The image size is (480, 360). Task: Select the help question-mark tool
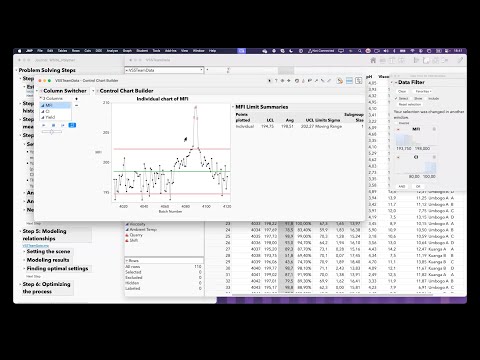tap(276, 81)
